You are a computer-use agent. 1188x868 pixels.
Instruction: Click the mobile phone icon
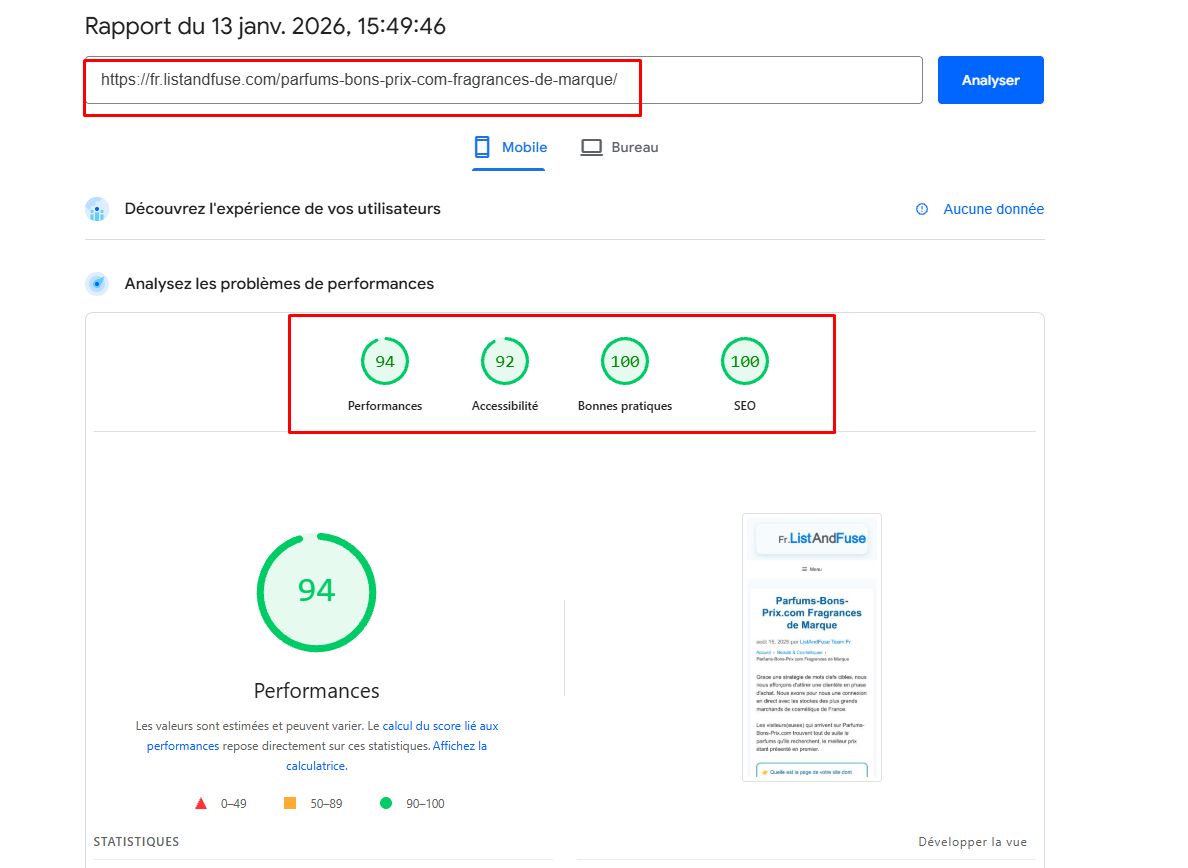point(482,147)
